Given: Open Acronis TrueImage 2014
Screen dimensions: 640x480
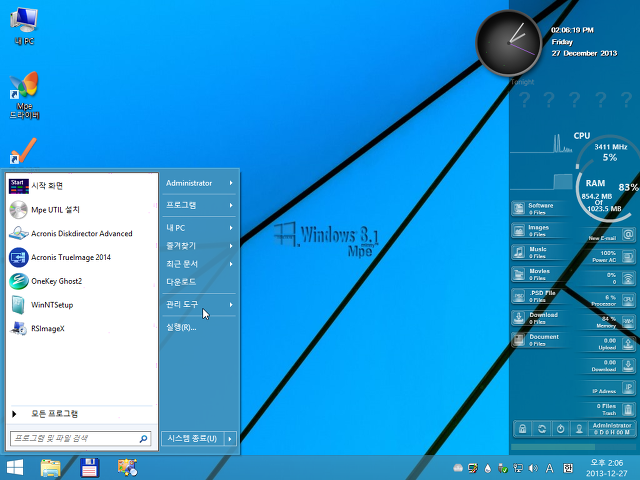Looking at the screenshot, I should point(82,257).
